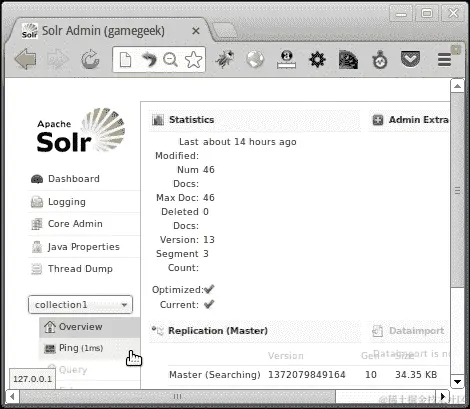Viewport: 470px width, 409px height.
Task: Click the zoom out magnifier icon
Action: pyautogui.click(x=170, y=60)
